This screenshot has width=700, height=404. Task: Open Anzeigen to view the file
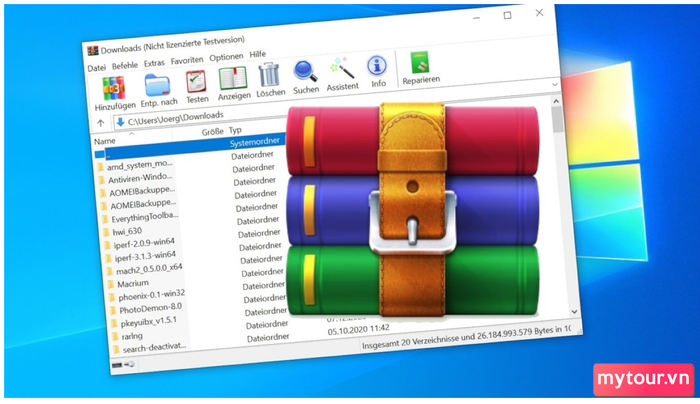click(x=233, y=83)
